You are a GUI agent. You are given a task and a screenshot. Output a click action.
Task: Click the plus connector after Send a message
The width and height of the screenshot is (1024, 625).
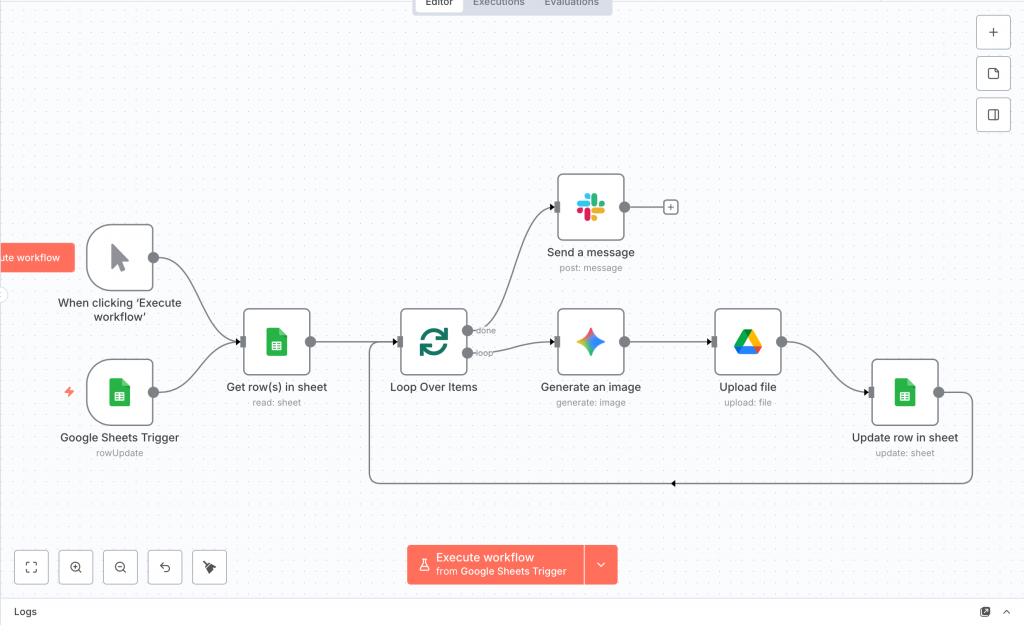(x=671, y=207)
